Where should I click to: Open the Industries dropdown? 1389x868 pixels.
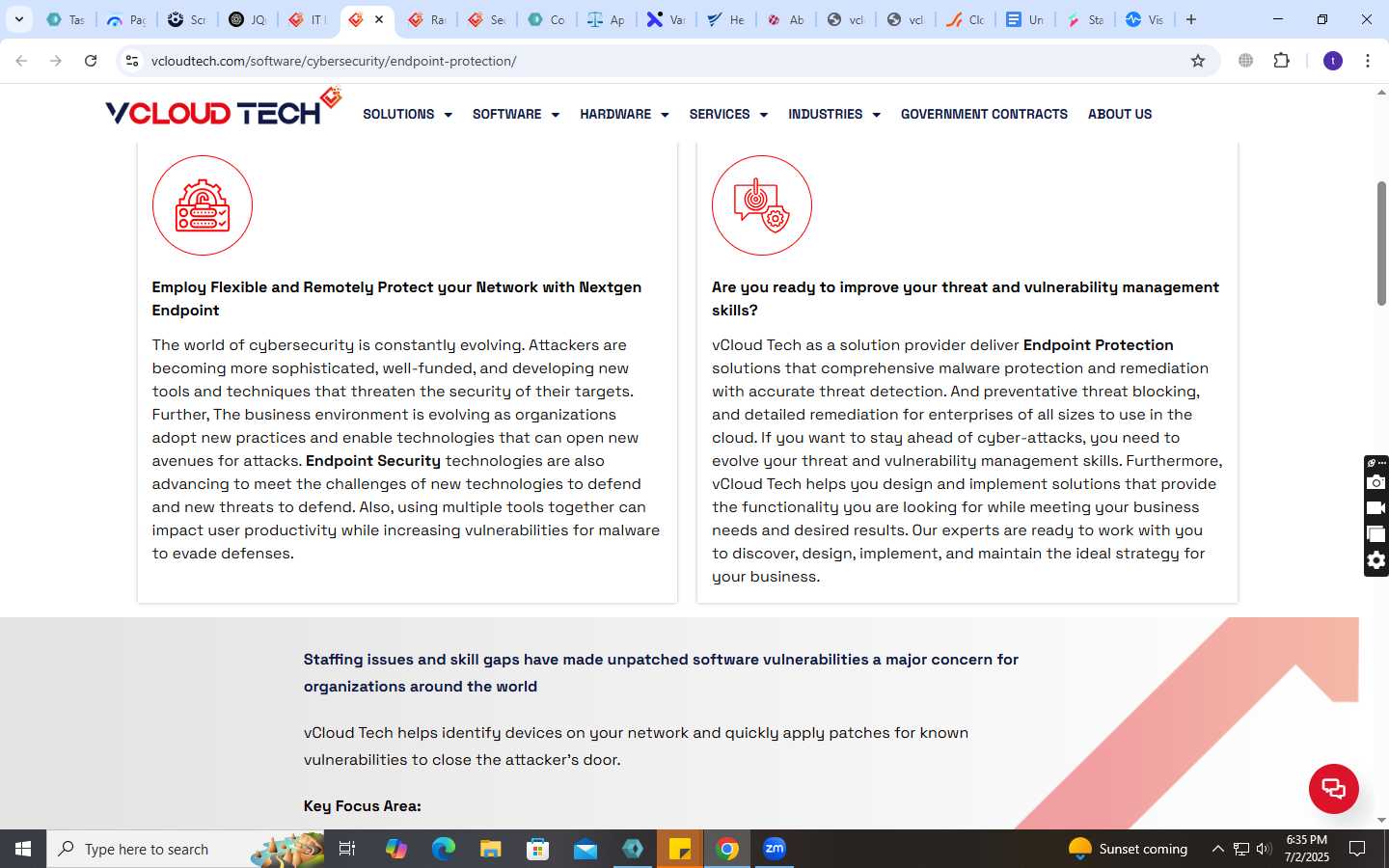(x=833, y=114)
